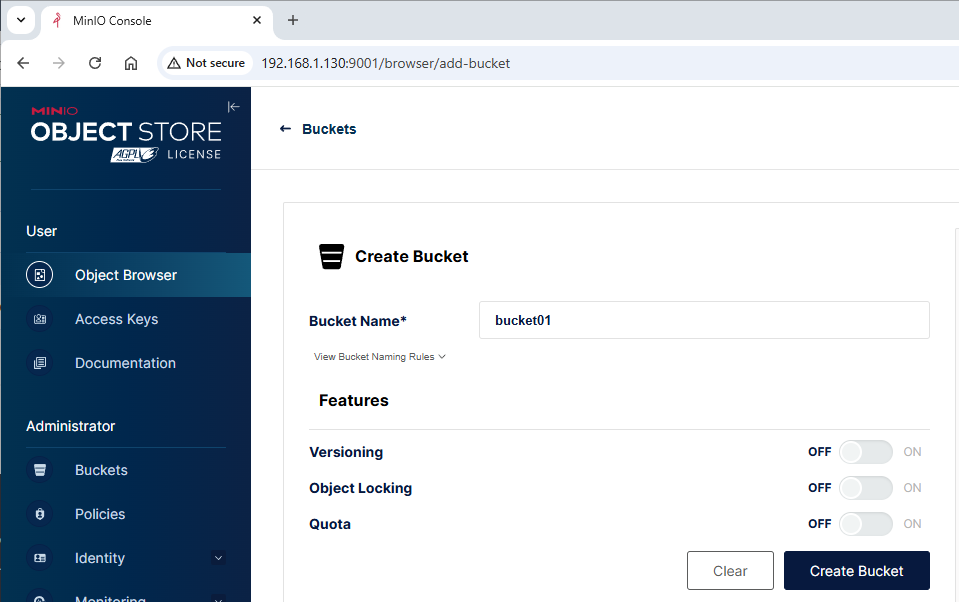
Task: Click the Create Bucket button
Action: pos(856,571)
